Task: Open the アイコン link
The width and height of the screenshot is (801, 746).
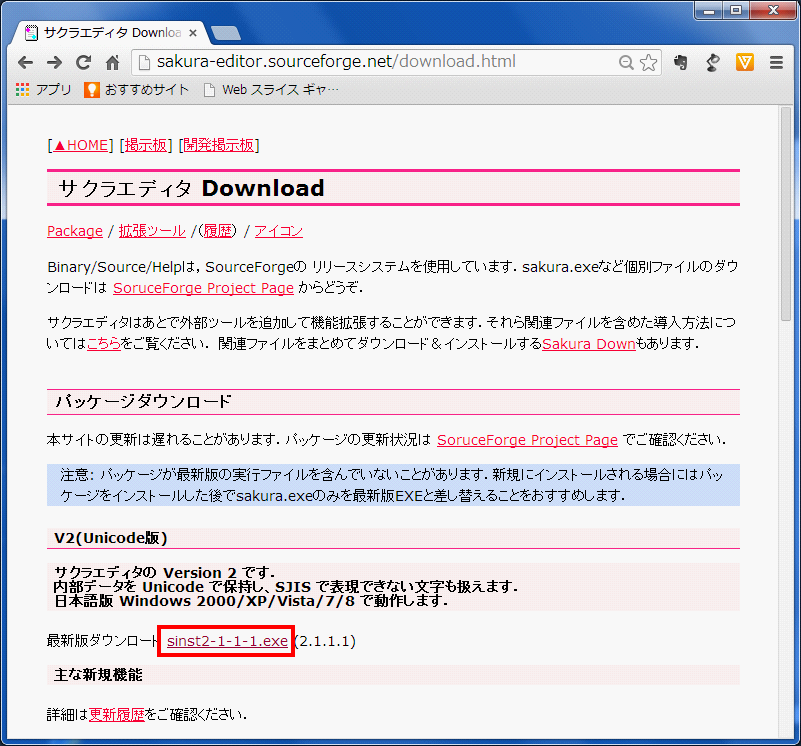Action: tap(278, 231)
